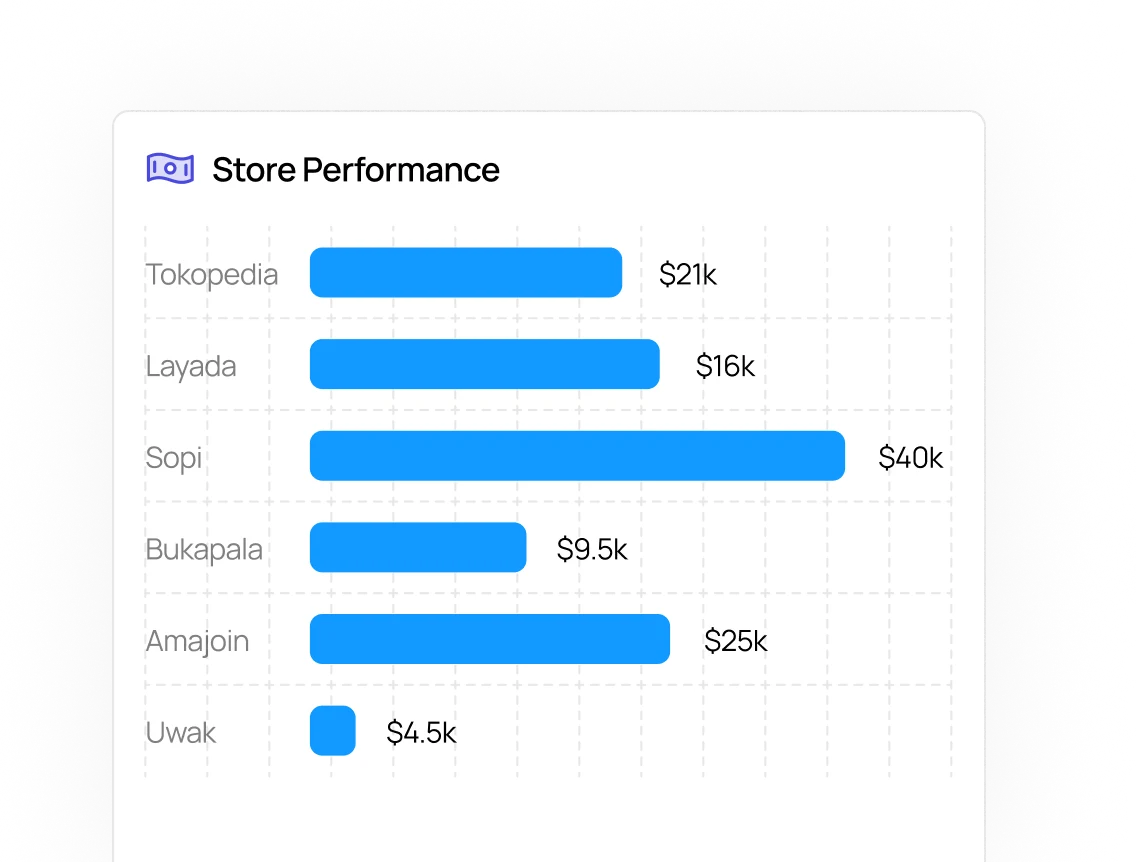This screenshot has height=862, width=1136.
Task: Click the $21k value label
Action: pos(688,274)
